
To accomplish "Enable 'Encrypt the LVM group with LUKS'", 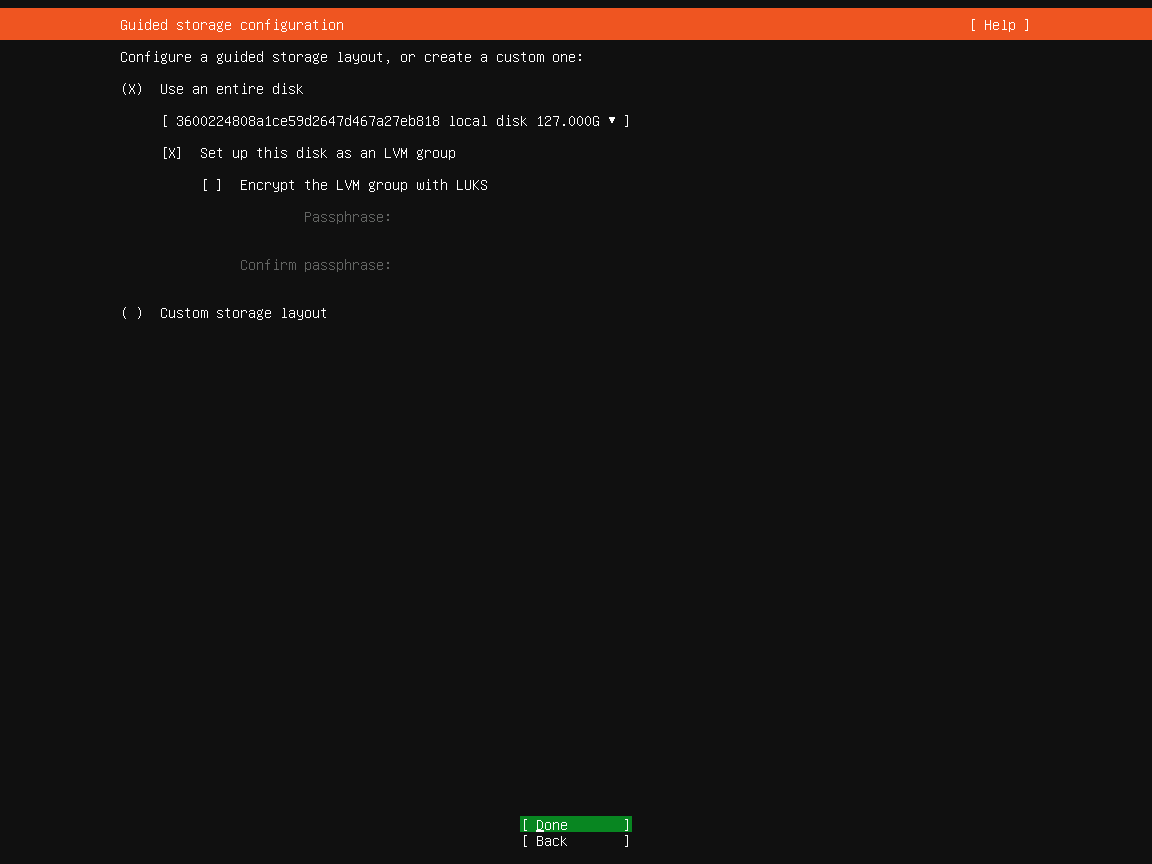I will pos(212,185).
